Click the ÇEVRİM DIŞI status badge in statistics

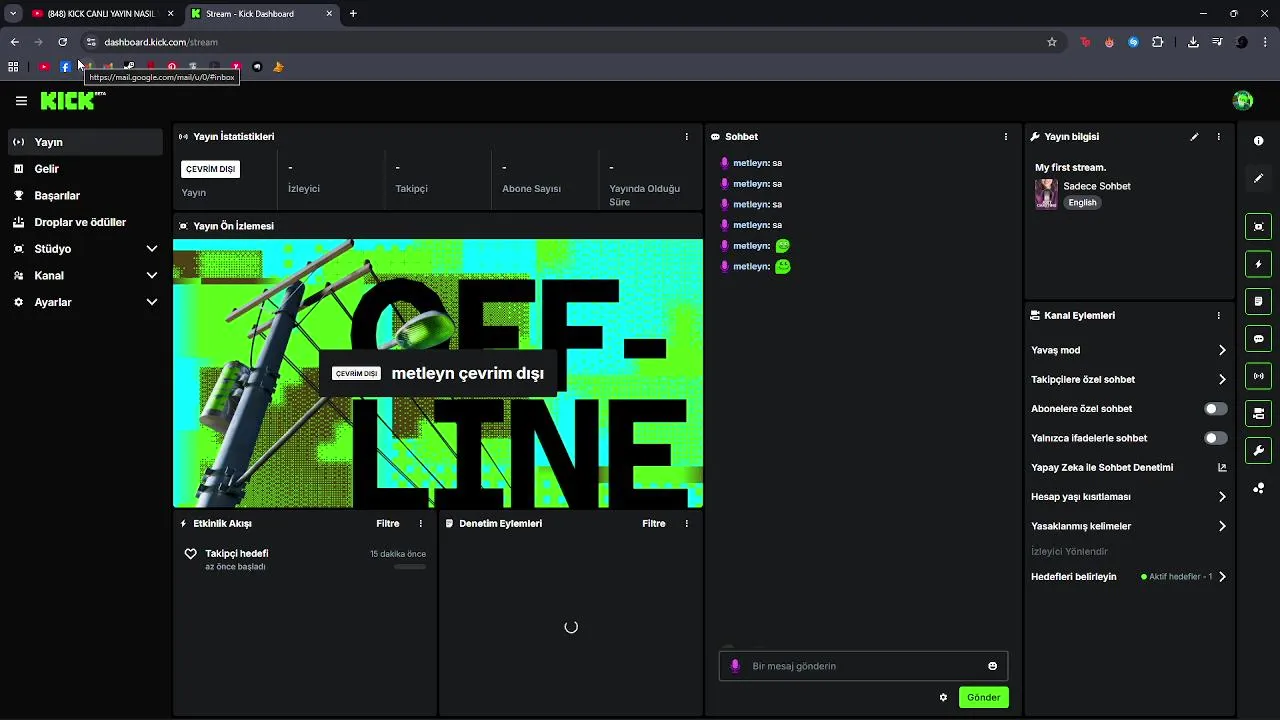(x=210, y=170)
